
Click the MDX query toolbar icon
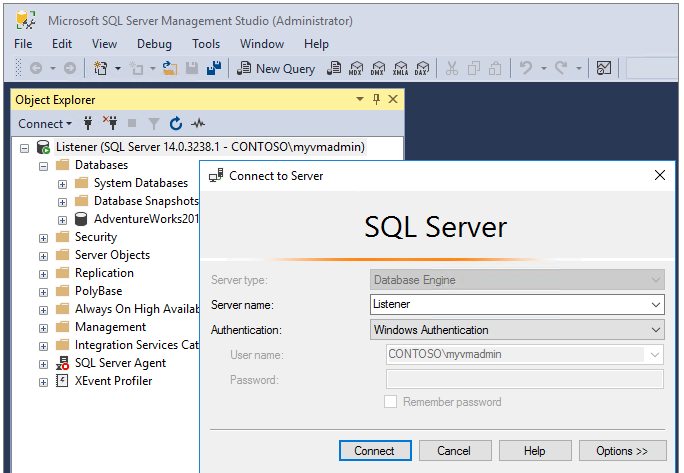pyautogui.click(x=356, y=69)
